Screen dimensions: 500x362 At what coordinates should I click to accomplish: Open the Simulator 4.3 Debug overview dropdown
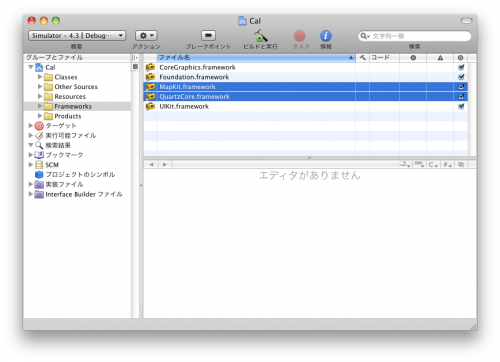[77, 35]
